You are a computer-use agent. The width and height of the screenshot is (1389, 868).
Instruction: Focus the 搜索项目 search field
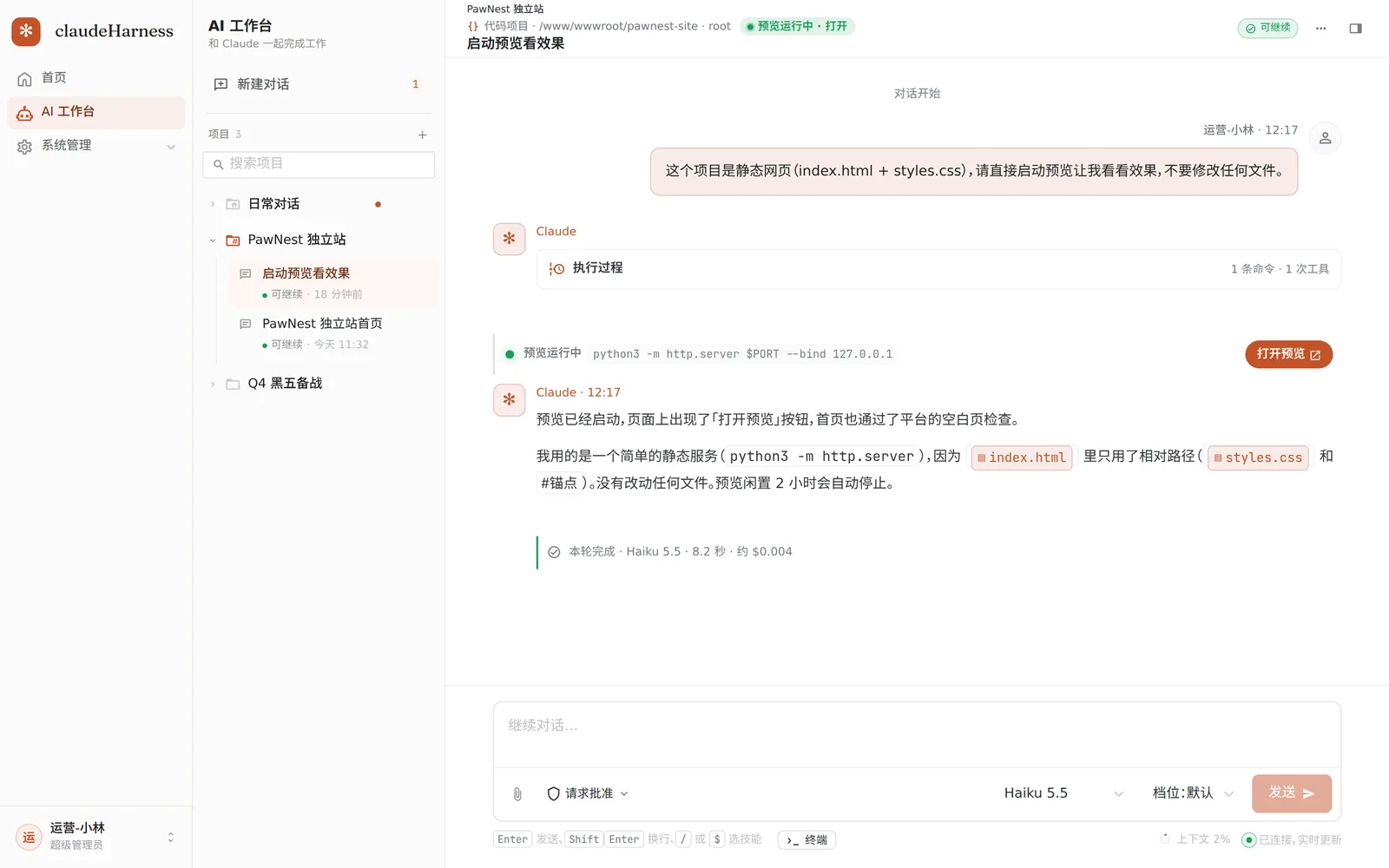(x=319, y=164)
